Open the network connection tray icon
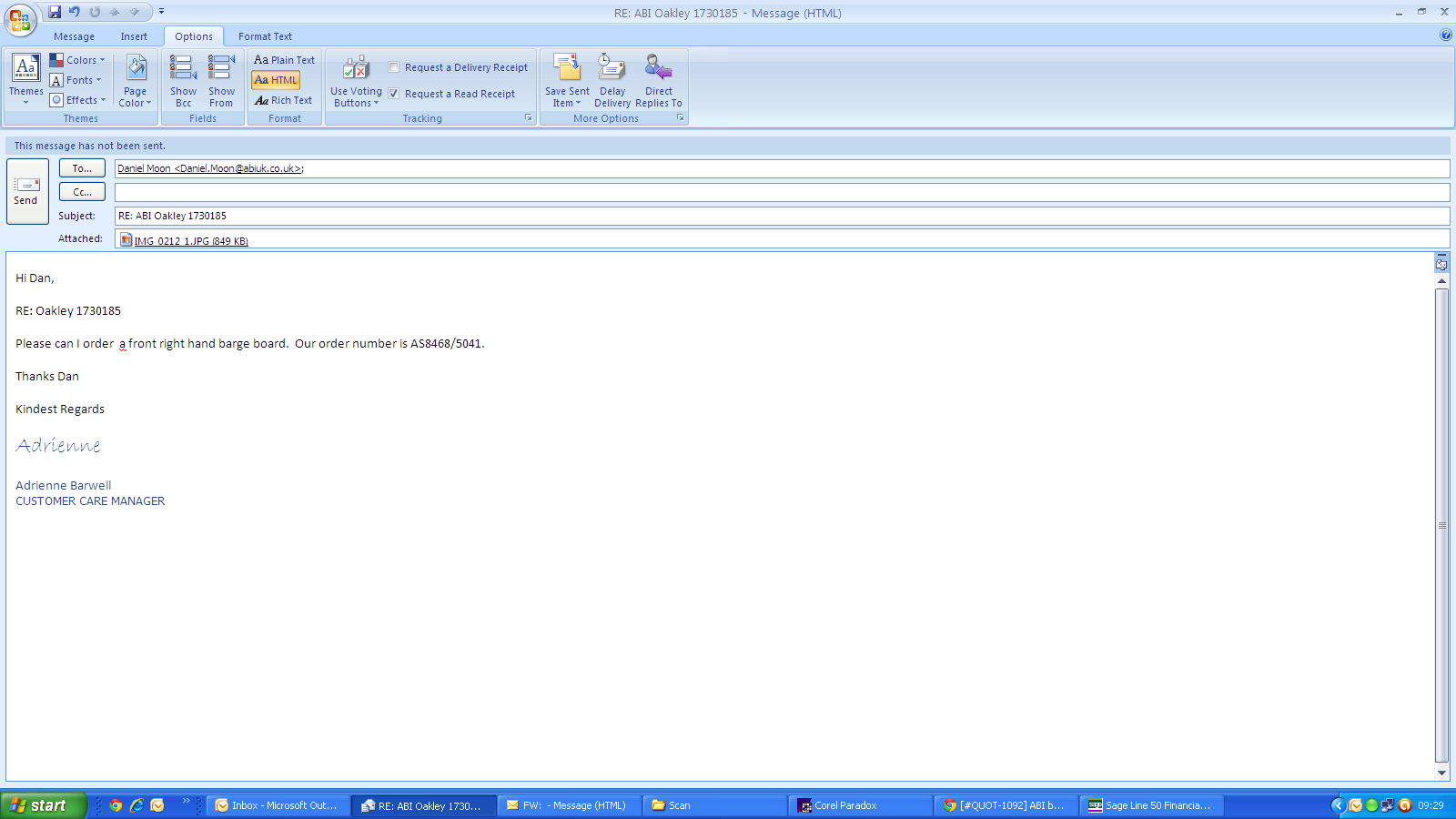The width and height of the screenshot is (1456, 819). pyautogui.click(x=1388, y=805)
